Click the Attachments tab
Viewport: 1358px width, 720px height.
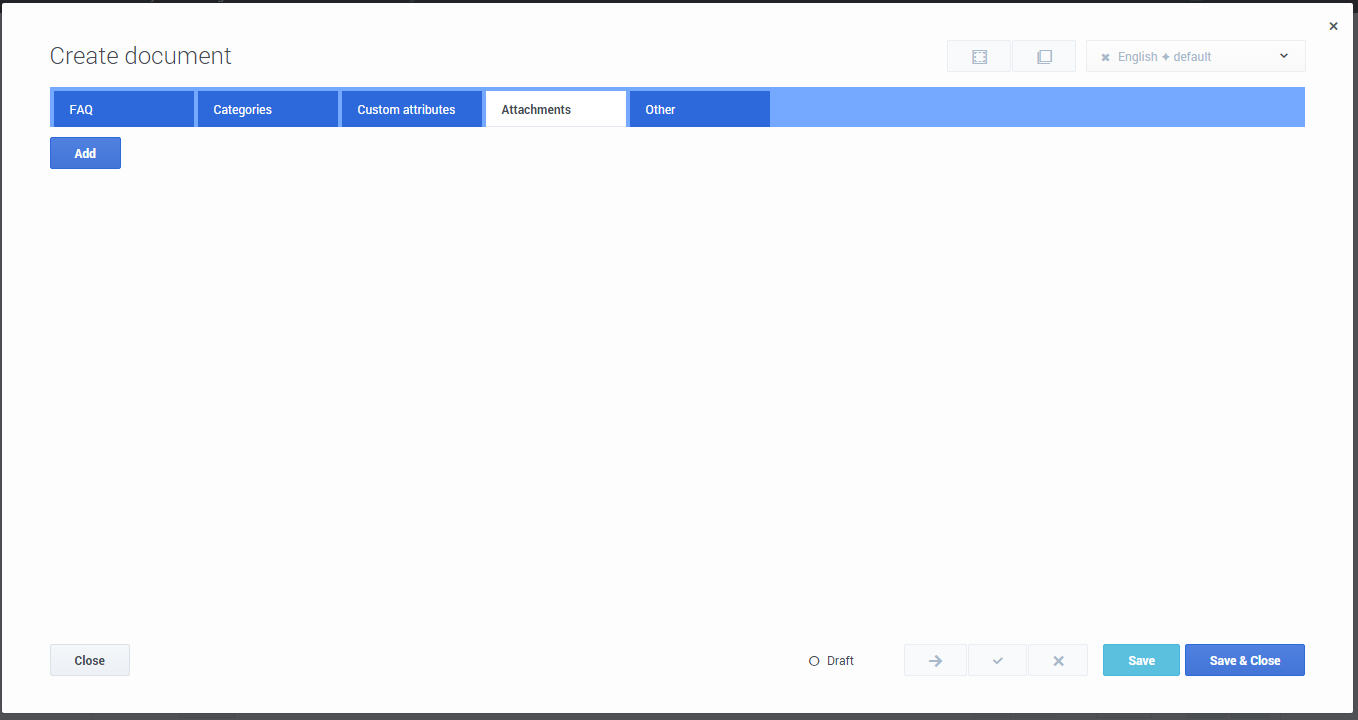(x=555, y=110)
